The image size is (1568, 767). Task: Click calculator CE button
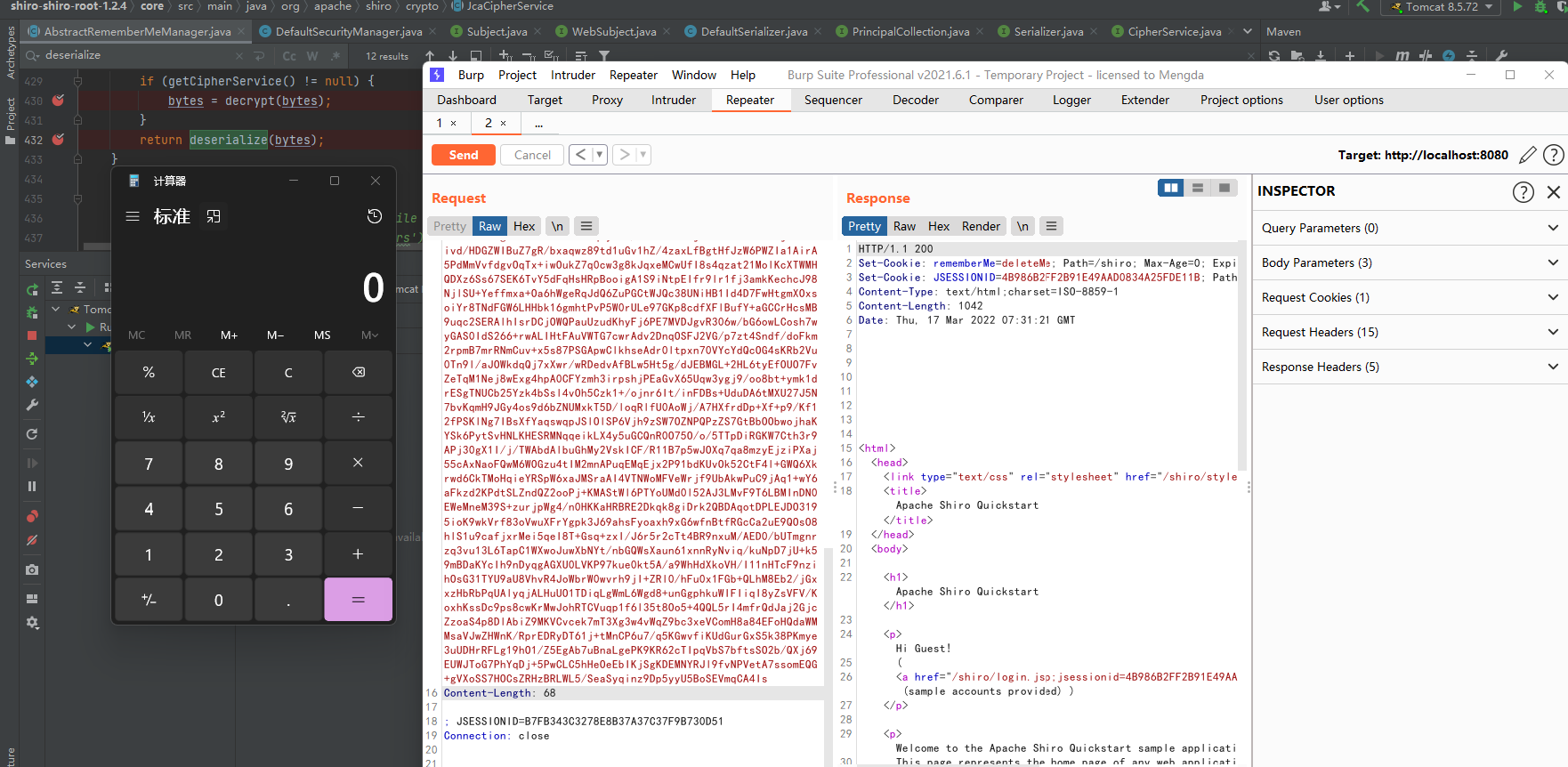tap(219, 372)
